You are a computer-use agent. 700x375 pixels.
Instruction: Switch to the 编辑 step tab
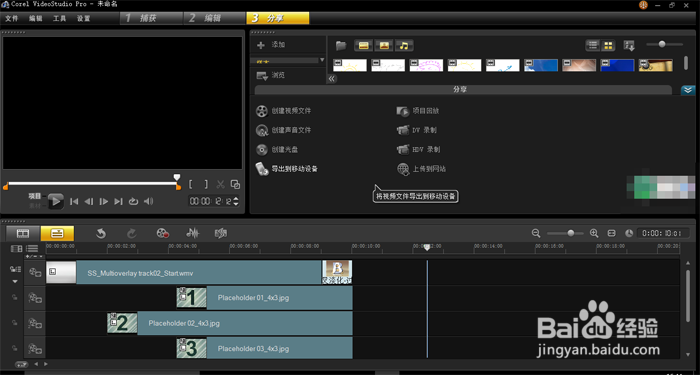pos(215,18)
